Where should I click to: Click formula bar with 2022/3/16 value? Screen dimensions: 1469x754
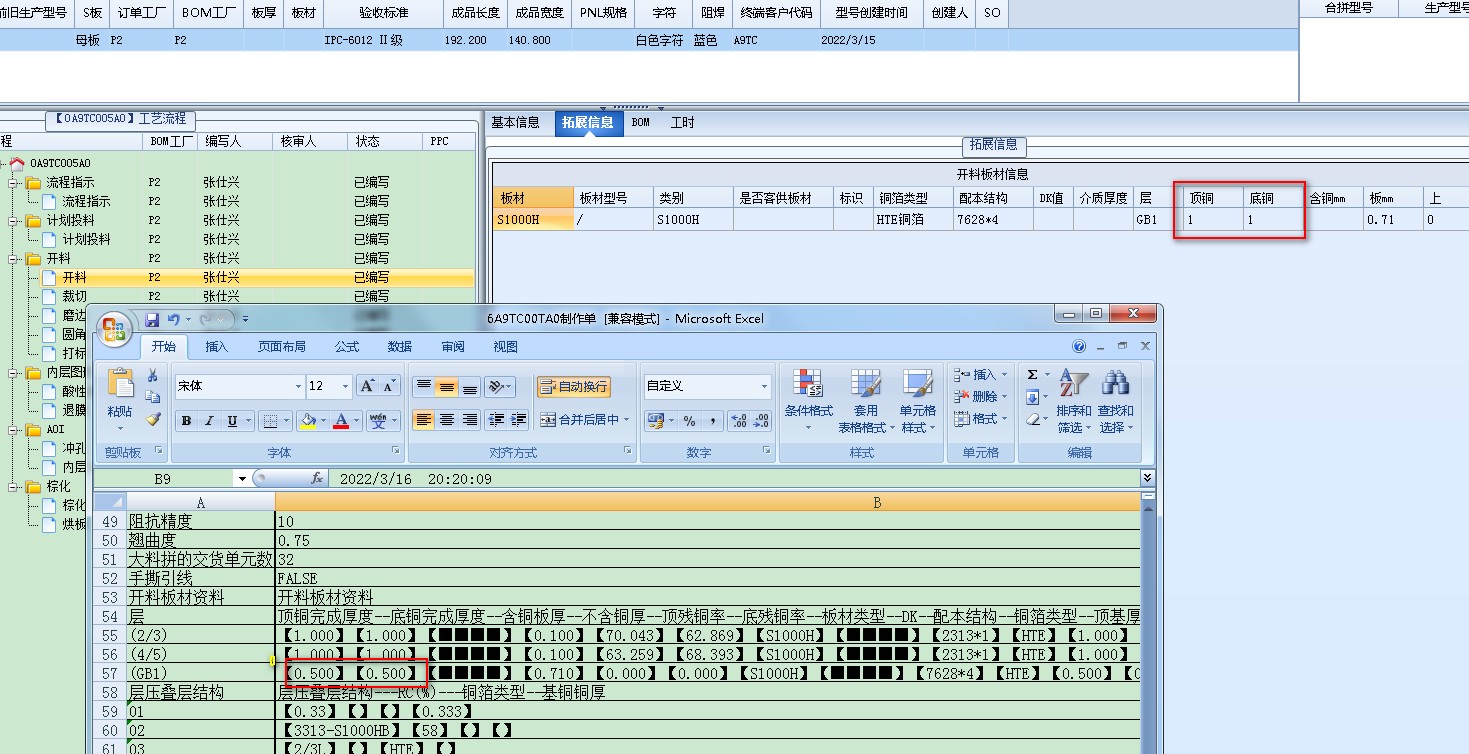point(735,479)
